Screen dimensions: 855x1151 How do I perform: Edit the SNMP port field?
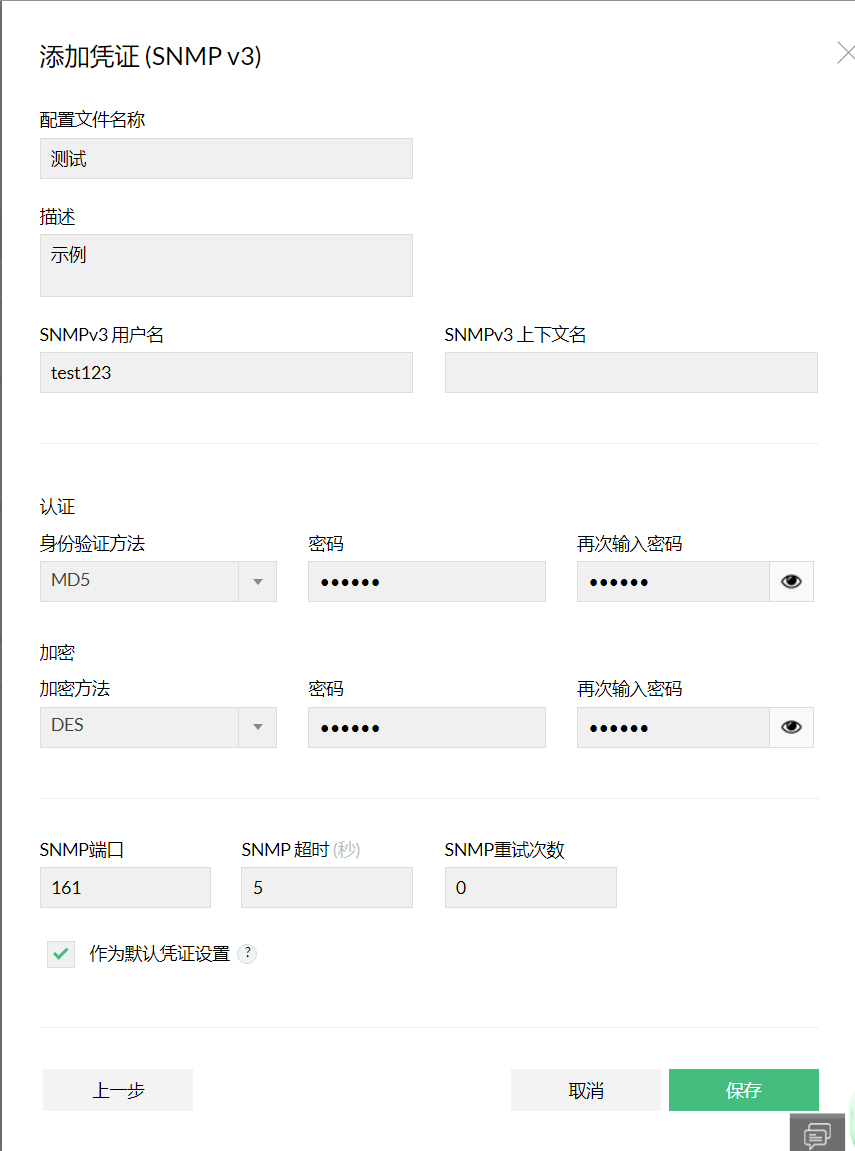125,887
